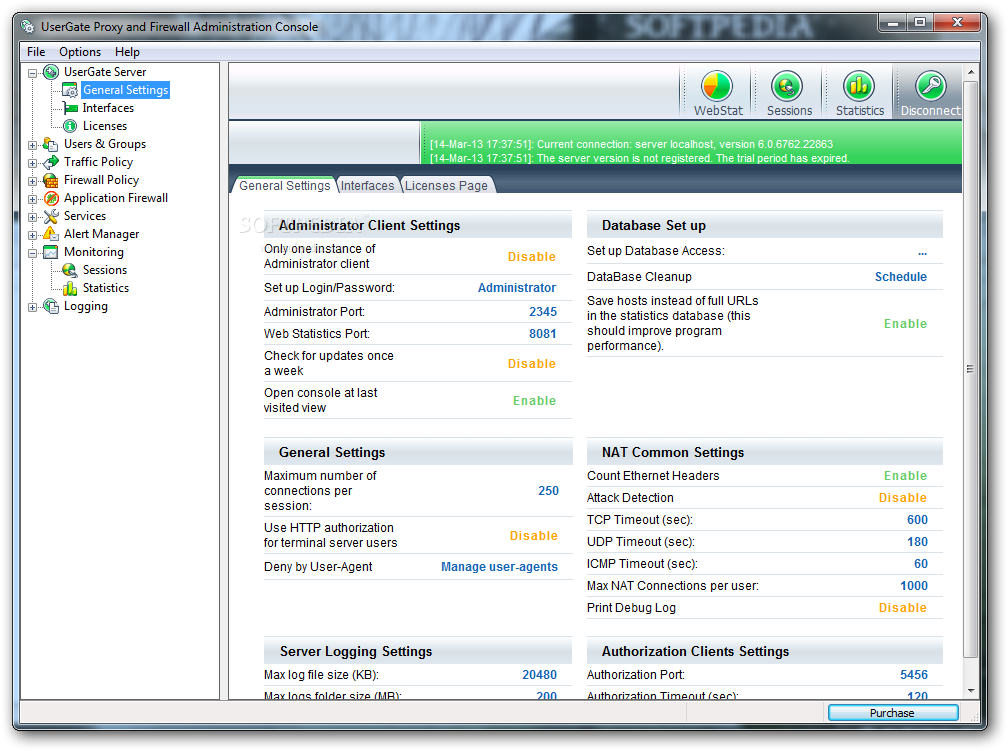Edit Authorization Port value 5456
This screenshot has height=751, width=1008.
(914, 674)
